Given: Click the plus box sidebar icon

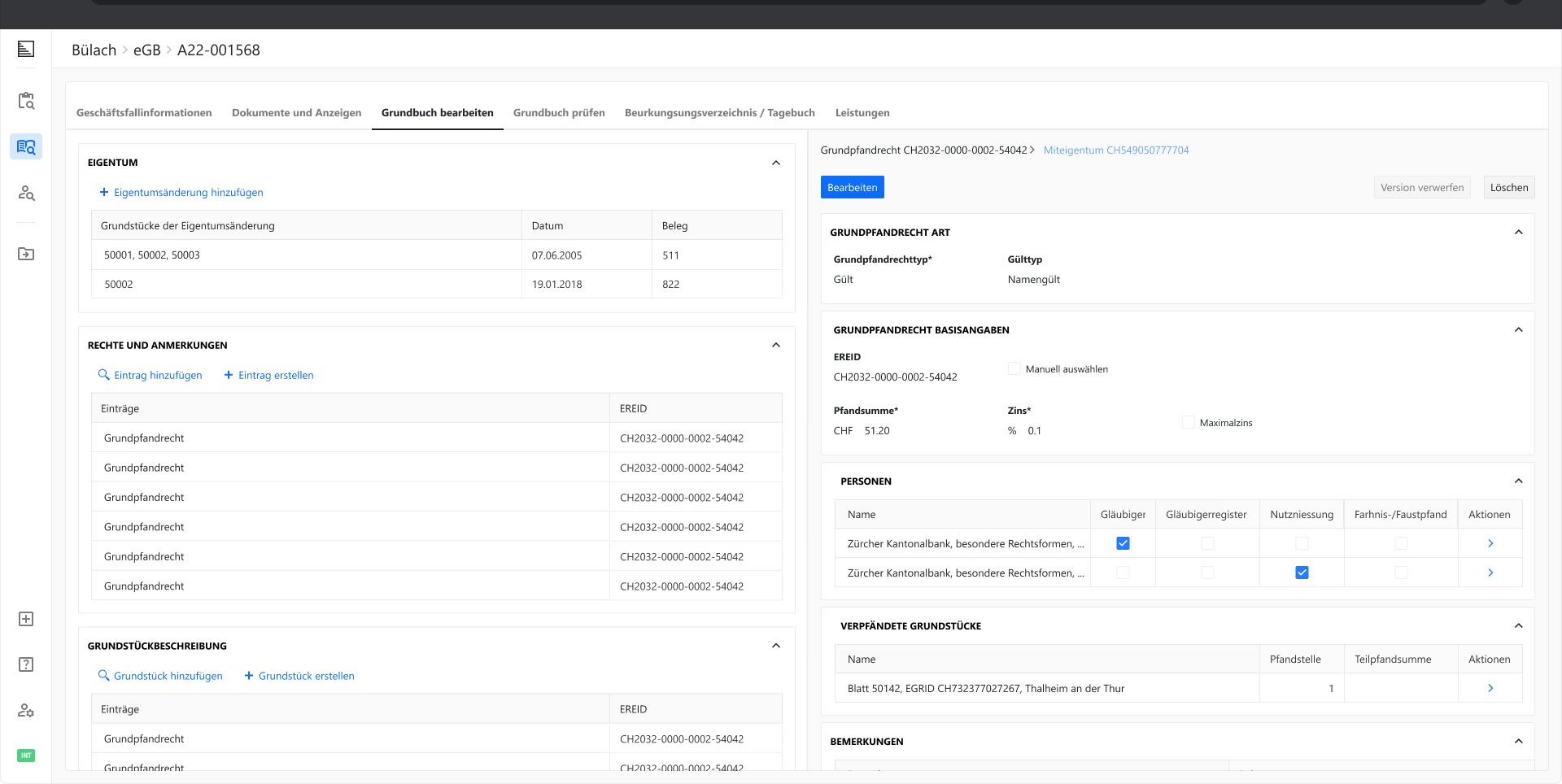Looking at the screenshot, I should click(x=26, y=619).
